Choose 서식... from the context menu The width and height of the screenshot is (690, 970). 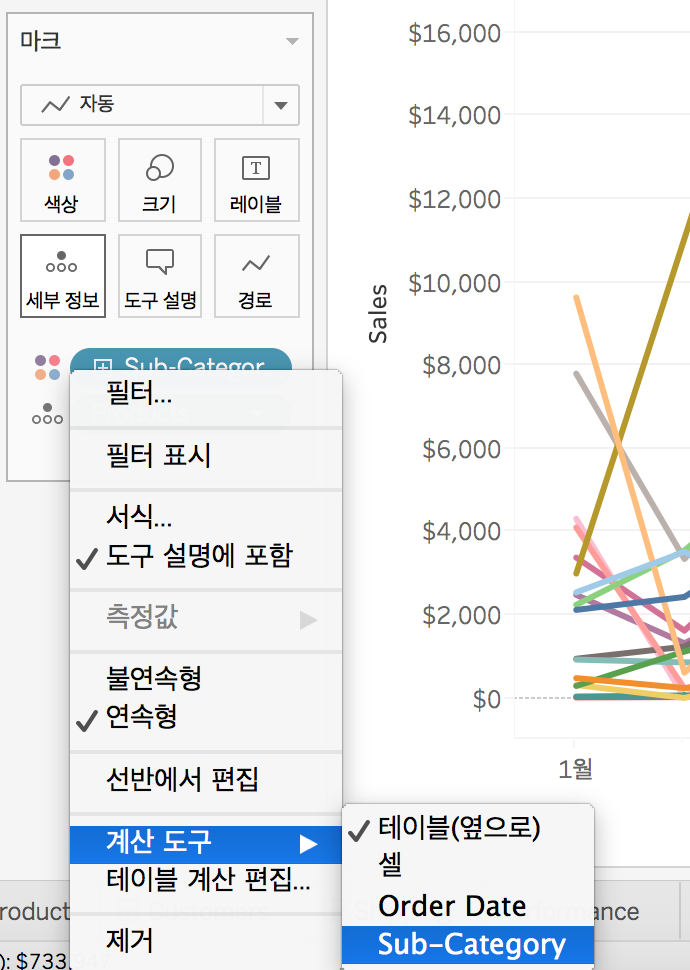205,515
